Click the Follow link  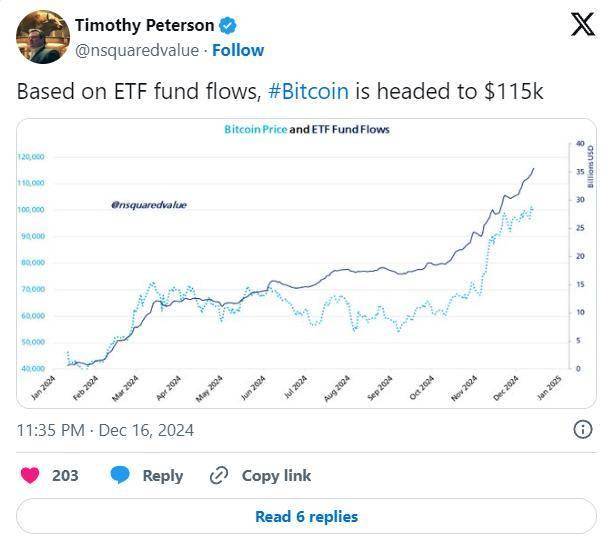(238, 49)
